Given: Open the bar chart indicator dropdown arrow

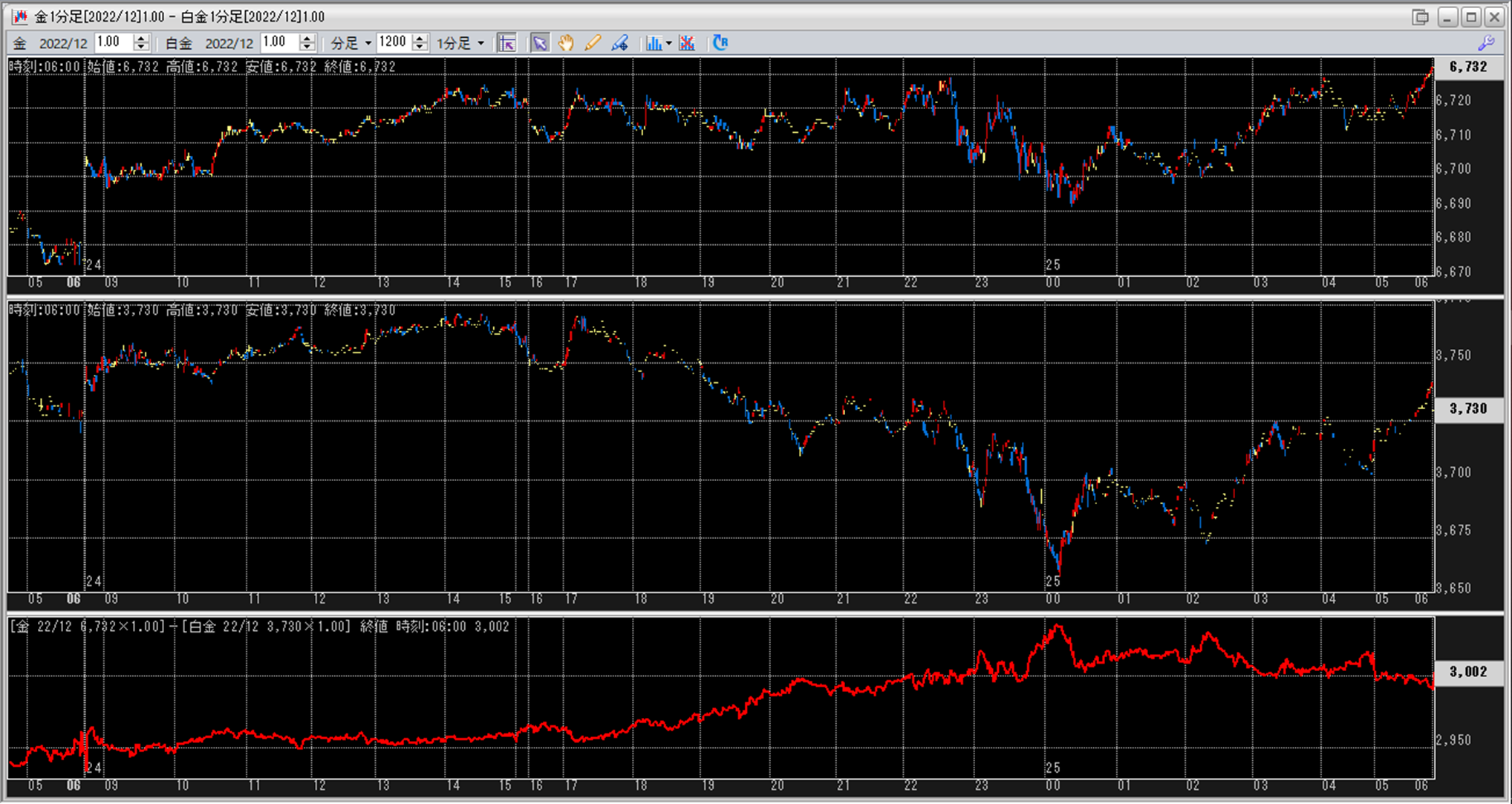Looking at the screenshot, I should pyautogui.click(x=668, y=43).
